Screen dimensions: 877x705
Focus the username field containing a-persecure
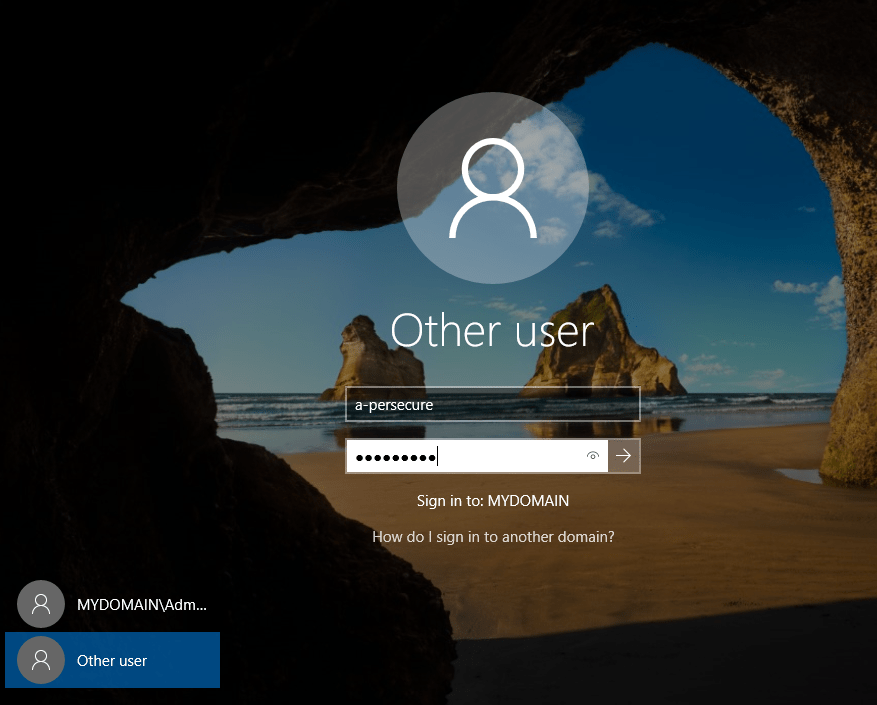[x=492, y=405]
